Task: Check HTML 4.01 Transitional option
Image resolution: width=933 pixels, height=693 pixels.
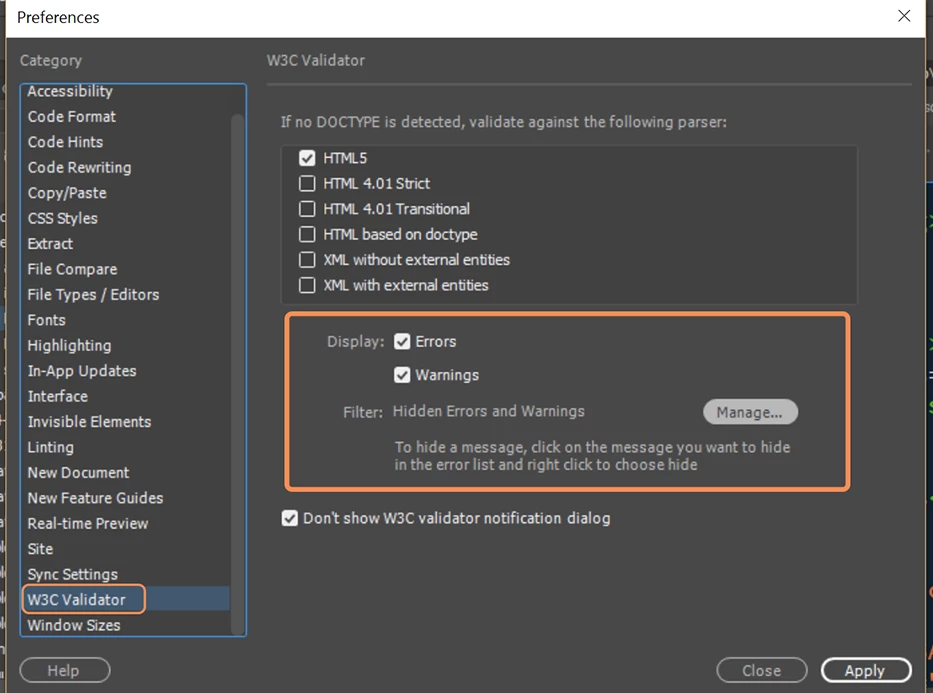Action: [307, 209]
